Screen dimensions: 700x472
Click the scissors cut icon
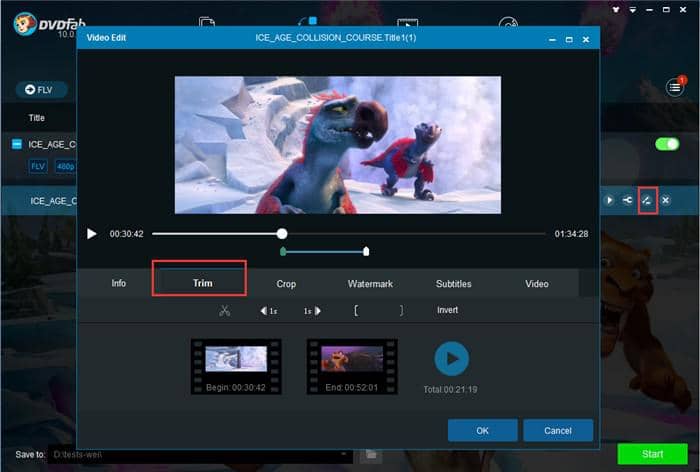click(x=225, y=310)
